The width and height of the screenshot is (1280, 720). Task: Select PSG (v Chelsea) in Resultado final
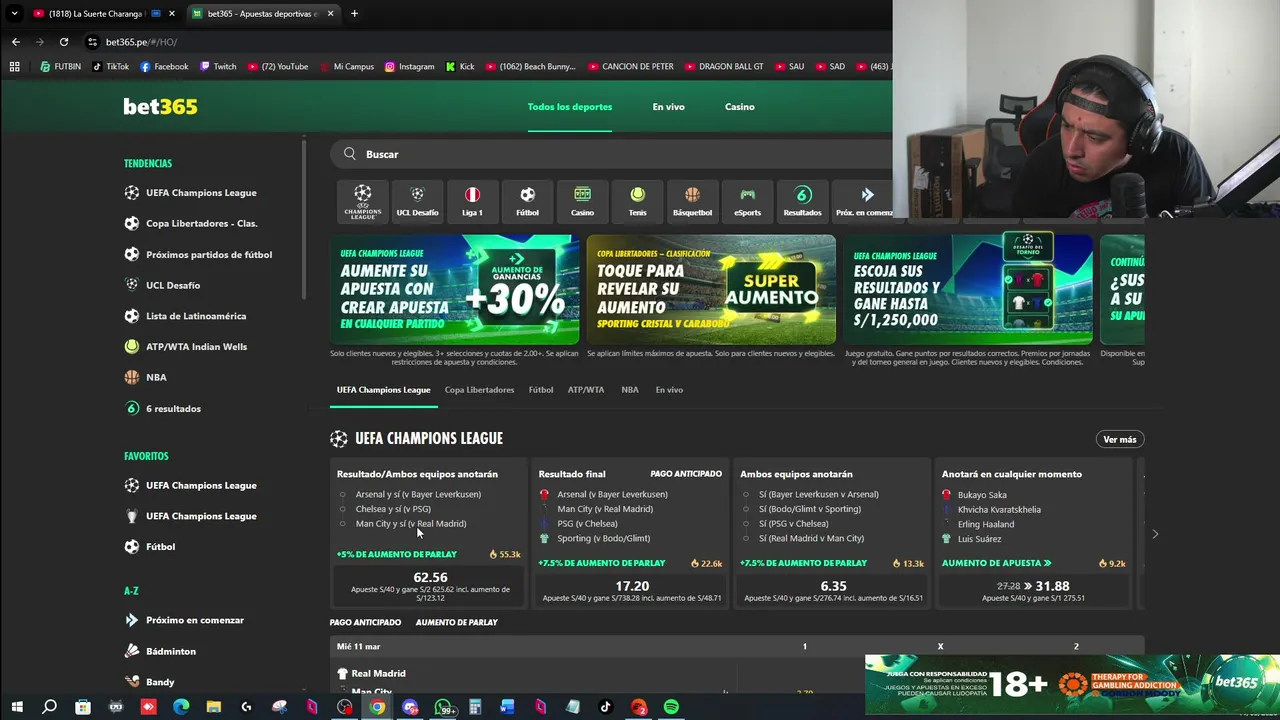pos(587,524)
